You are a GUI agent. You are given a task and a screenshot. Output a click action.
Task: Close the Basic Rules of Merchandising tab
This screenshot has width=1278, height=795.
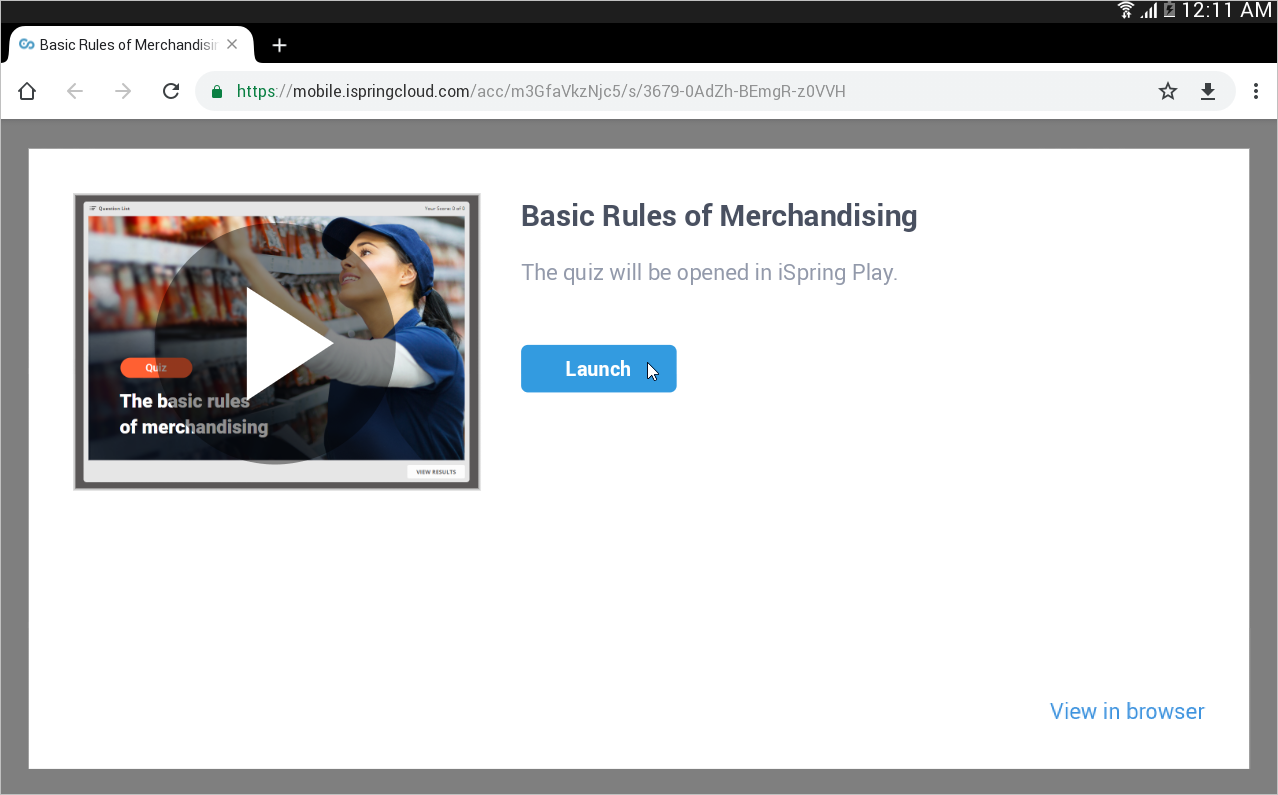[x=232, y=45]
